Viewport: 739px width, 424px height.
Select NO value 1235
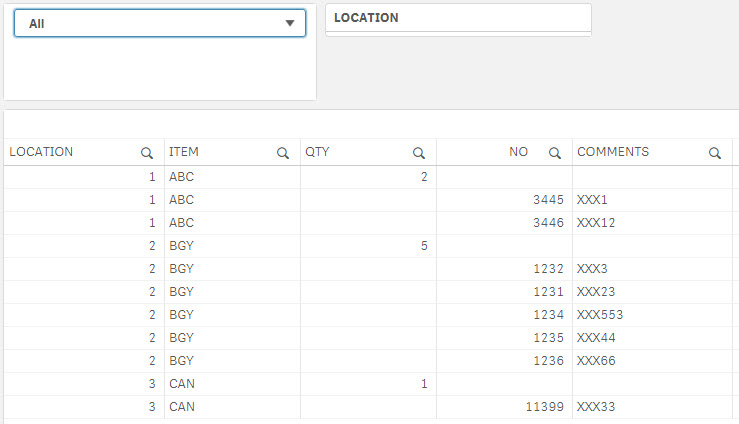pyautogui.click(x=548, y=338)
